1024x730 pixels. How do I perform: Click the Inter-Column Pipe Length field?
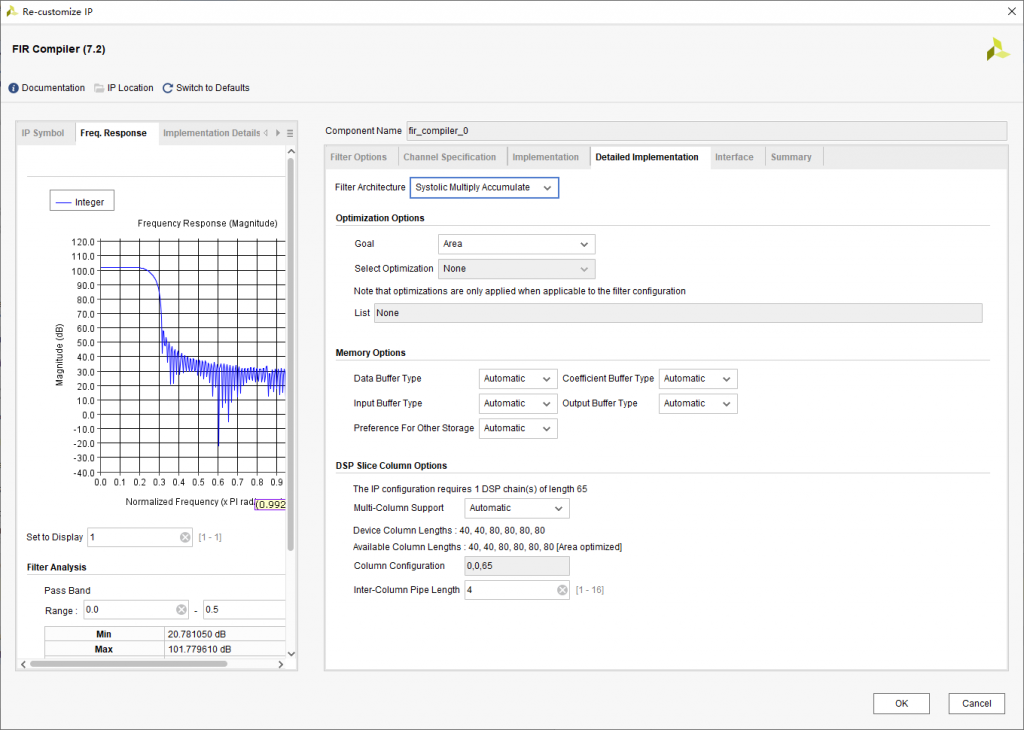coord(517,590)
